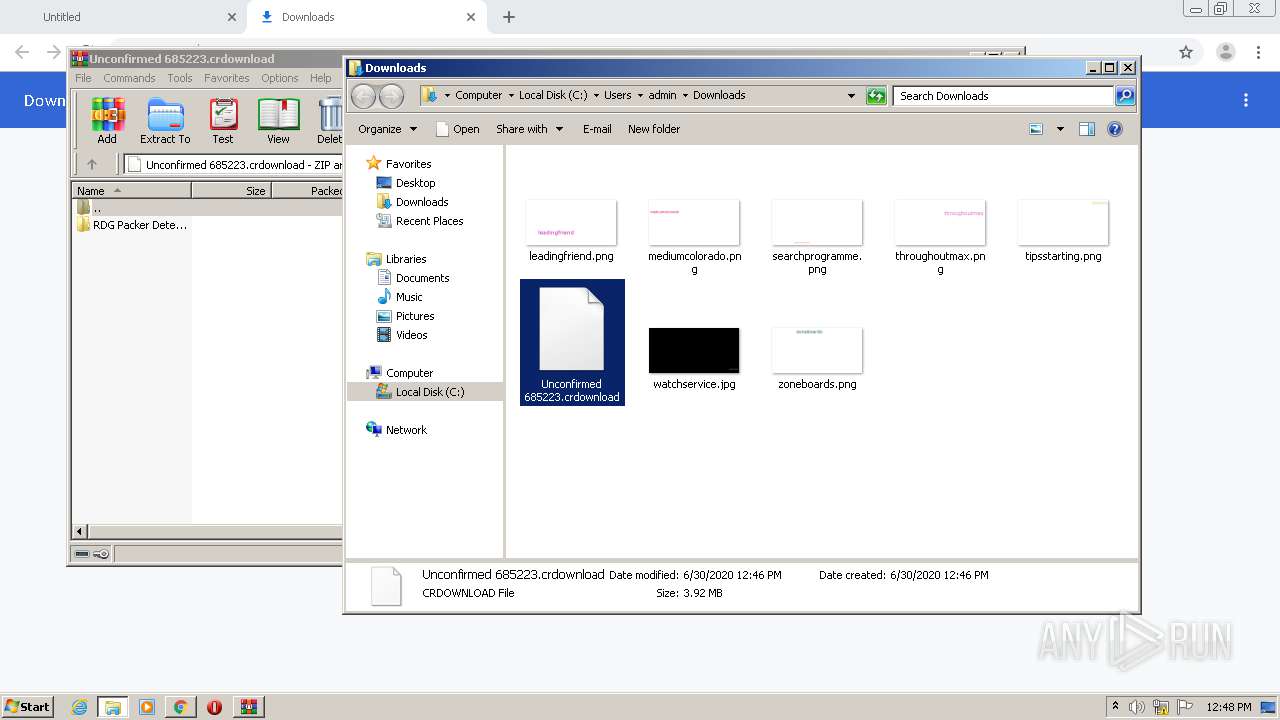Image resolution: width=1280 pixels, height=720 pixels.
Task: Sort by Name column in WinRAR
Action: (131, 190)
